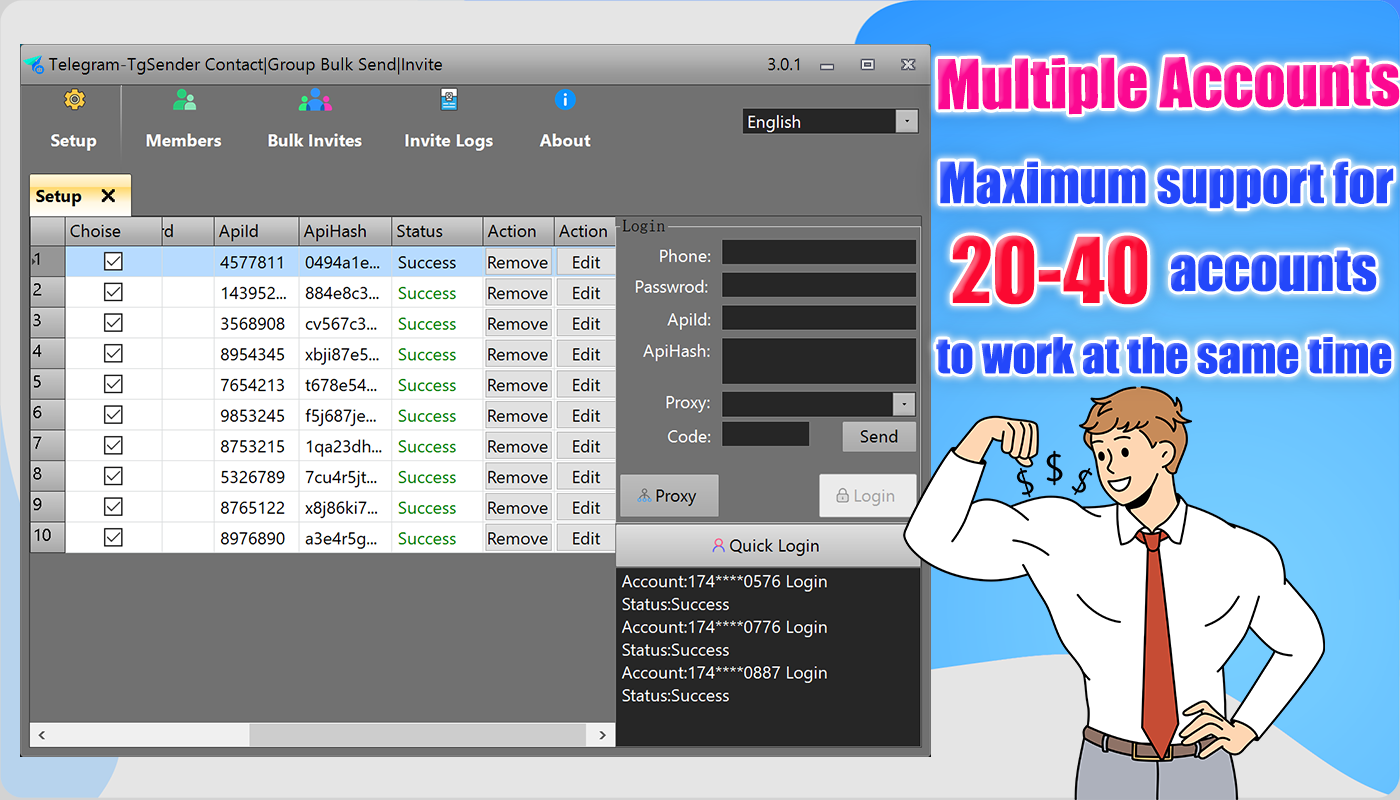Switch to the Setup tab
This screenshot has height=800, width=1400.
[x=60, y=196]
